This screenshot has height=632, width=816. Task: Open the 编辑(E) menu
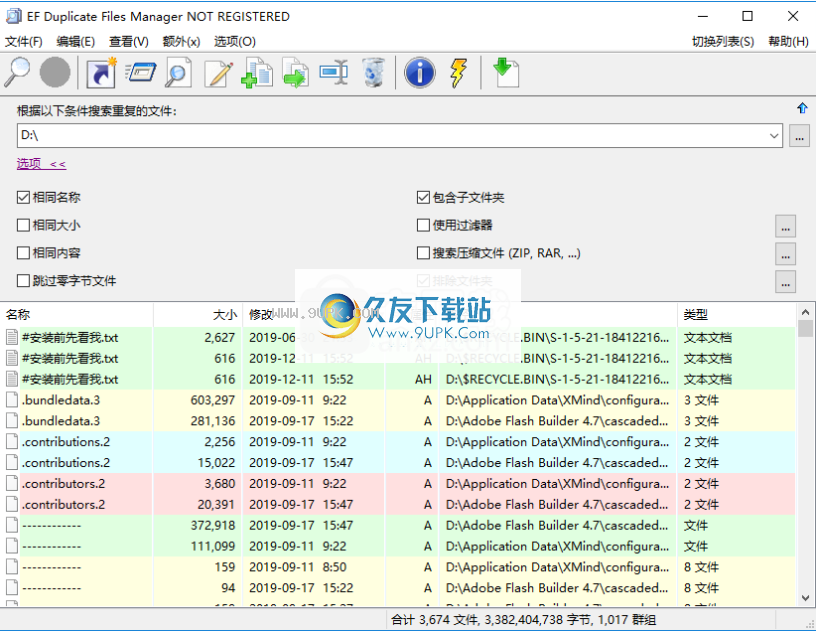[75, 42]
